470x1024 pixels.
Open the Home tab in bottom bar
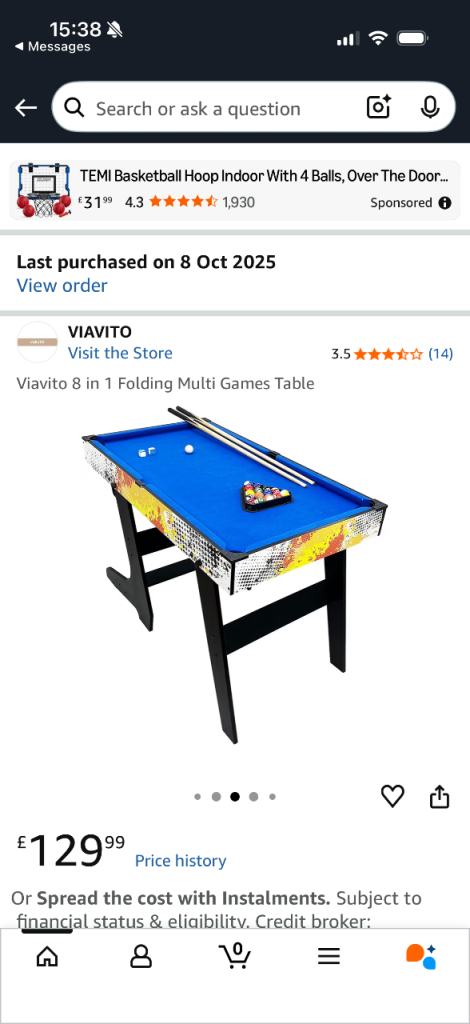pyautogui.click(x=47, y=957)
